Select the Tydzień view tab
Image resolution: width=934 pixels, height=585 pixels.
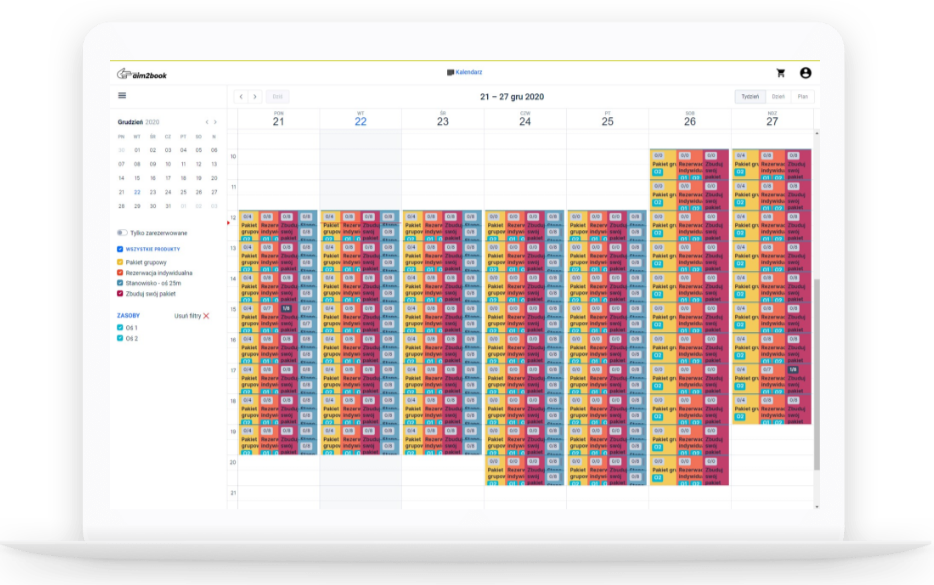click(748, 97)
